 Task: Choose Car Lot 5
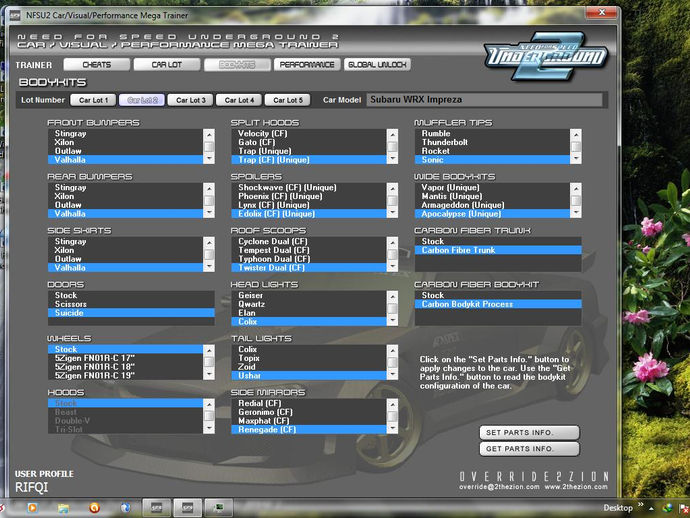click(287, 100)
